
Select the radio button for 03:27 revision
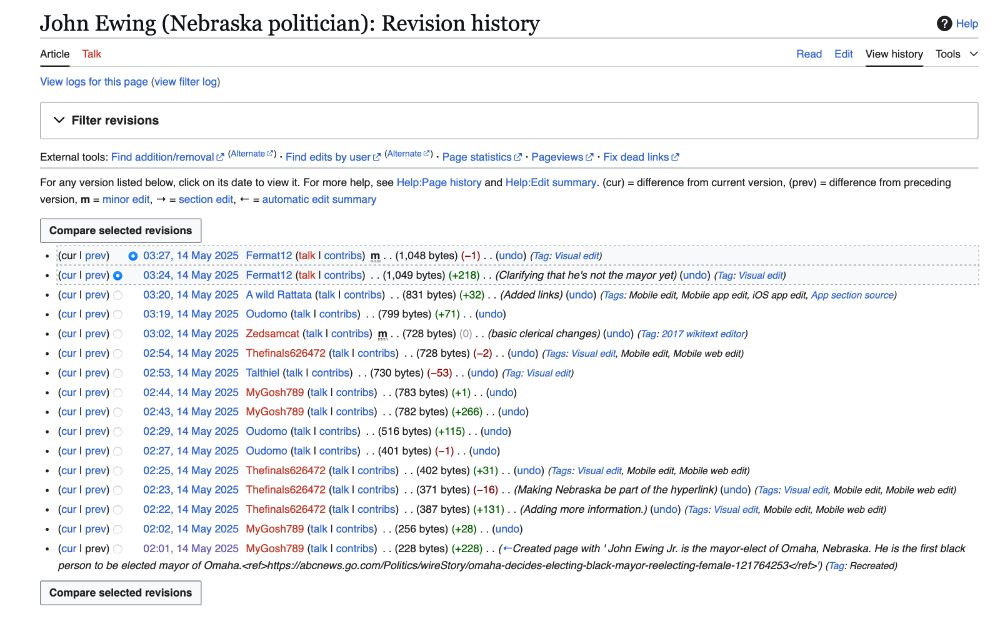(x=133, y=256)
